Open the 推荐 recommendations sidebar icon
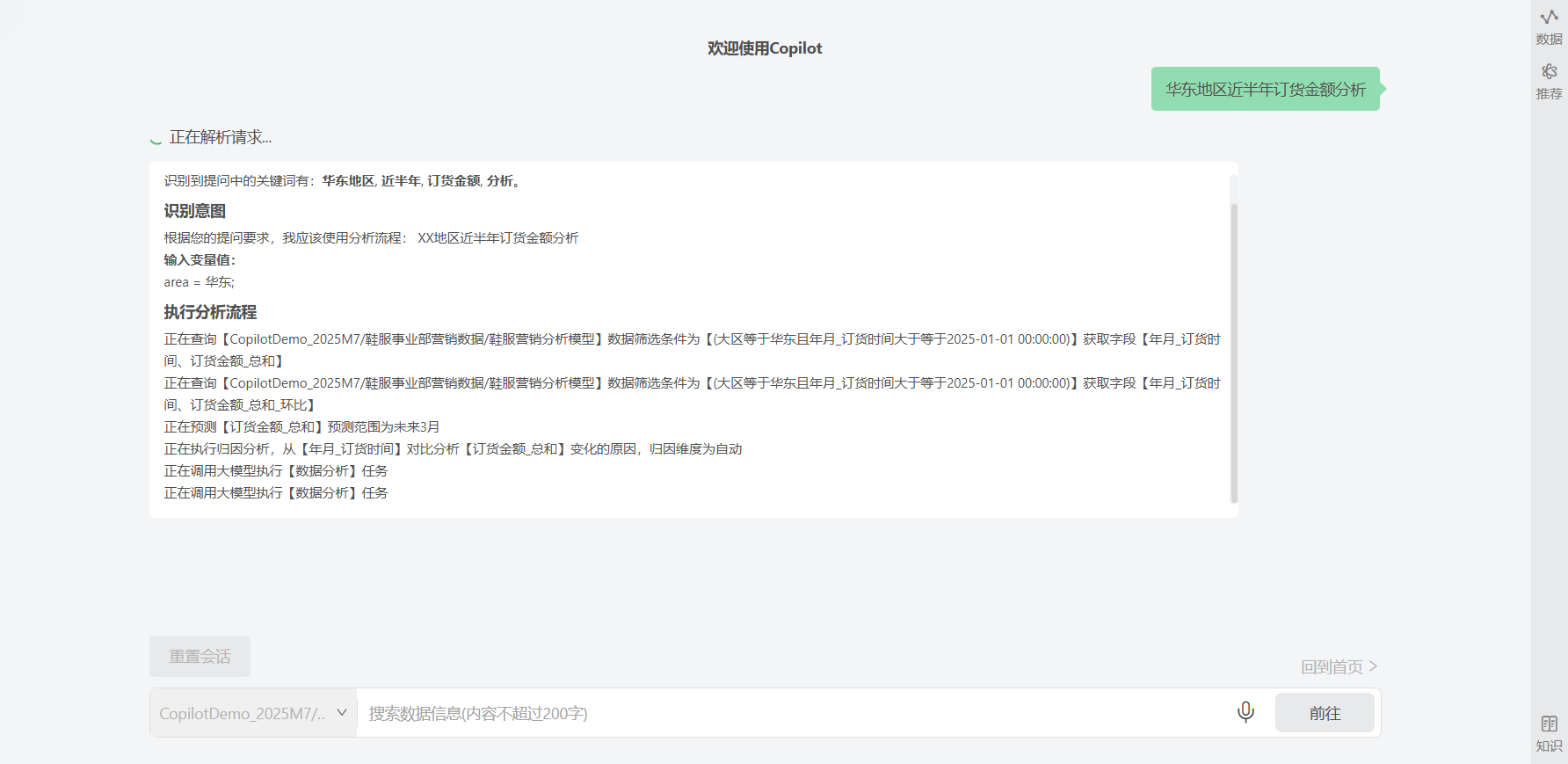1568x764 pixels. pyautogui.click(x=1549, y=81)
